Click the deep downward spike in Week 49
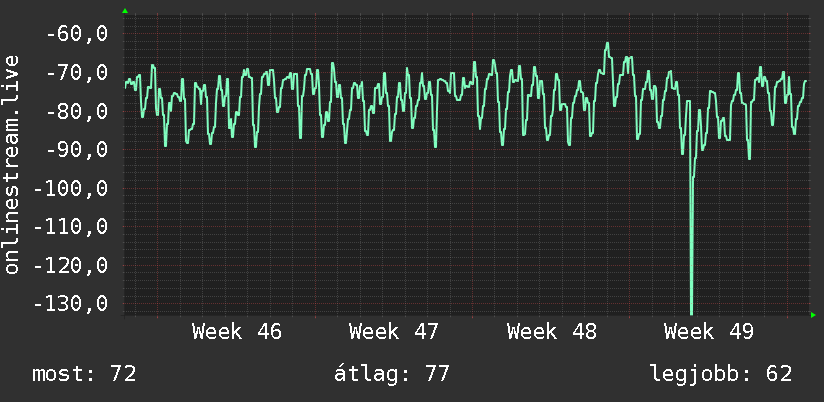 click(691, 236)
